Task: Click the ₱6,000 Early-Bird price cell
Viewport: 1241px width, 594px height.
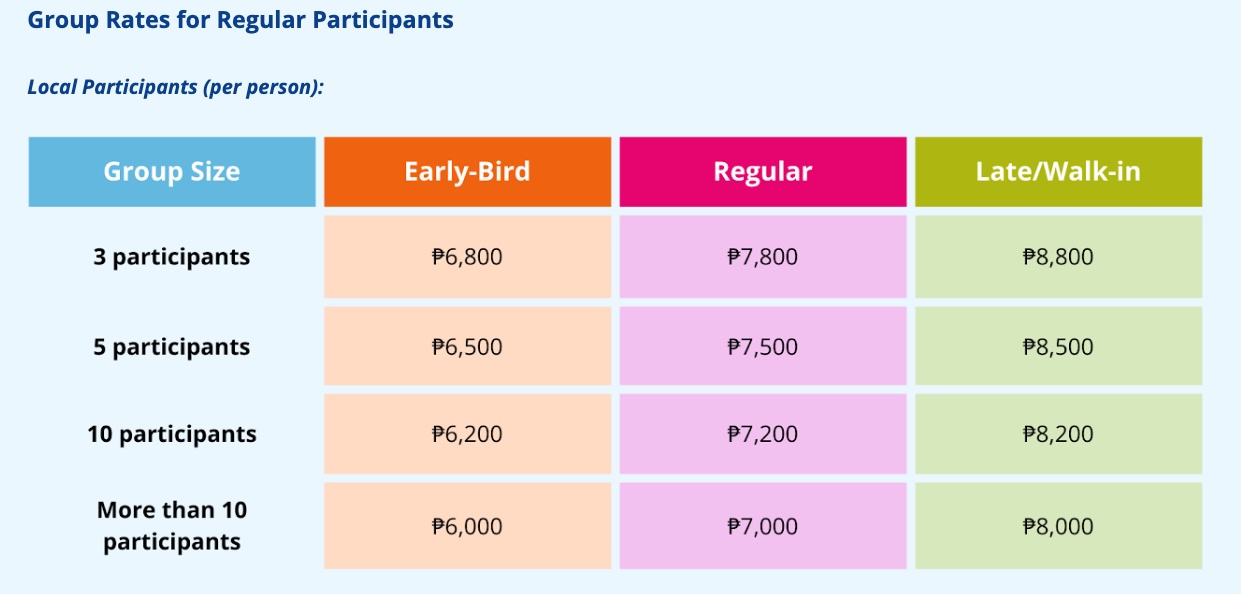Action: (x=467, y=526)
